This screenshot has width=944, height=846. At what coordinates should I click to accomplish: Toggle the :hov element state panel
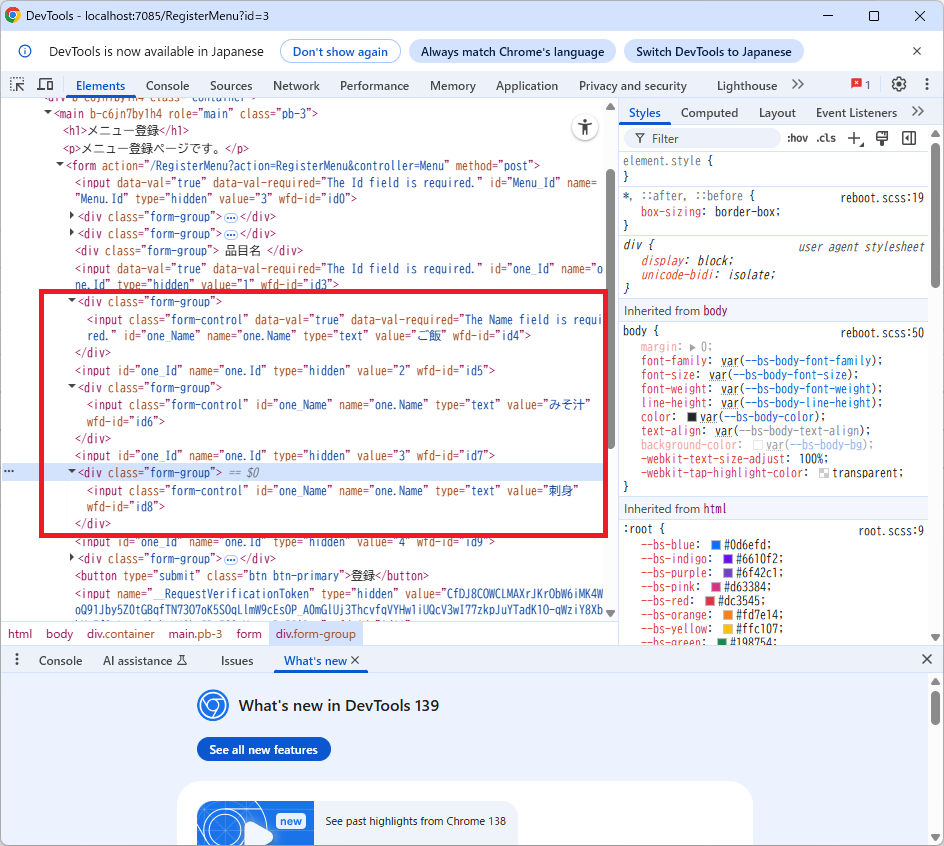pos(797,138)
